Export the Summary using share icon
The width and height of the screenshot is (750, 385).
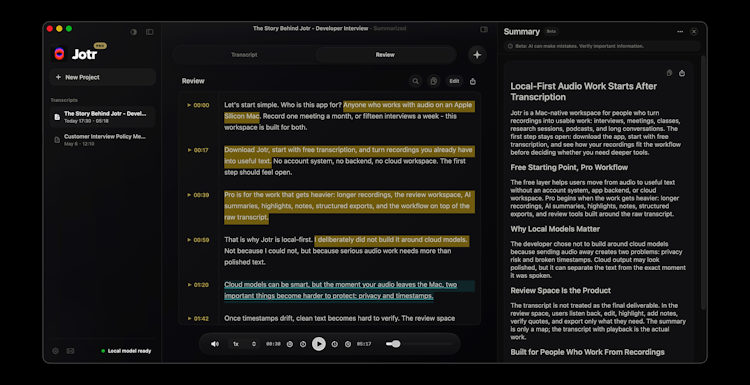click(x=682, y=73)
